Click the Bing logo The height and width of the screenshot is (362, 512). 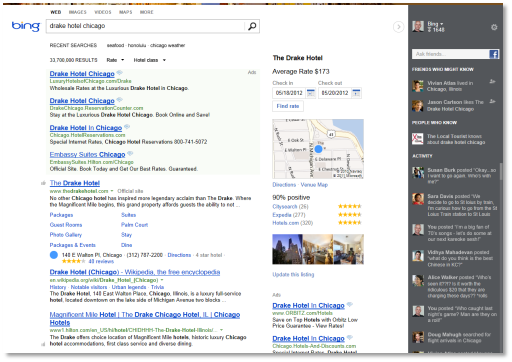pos(26,26)
